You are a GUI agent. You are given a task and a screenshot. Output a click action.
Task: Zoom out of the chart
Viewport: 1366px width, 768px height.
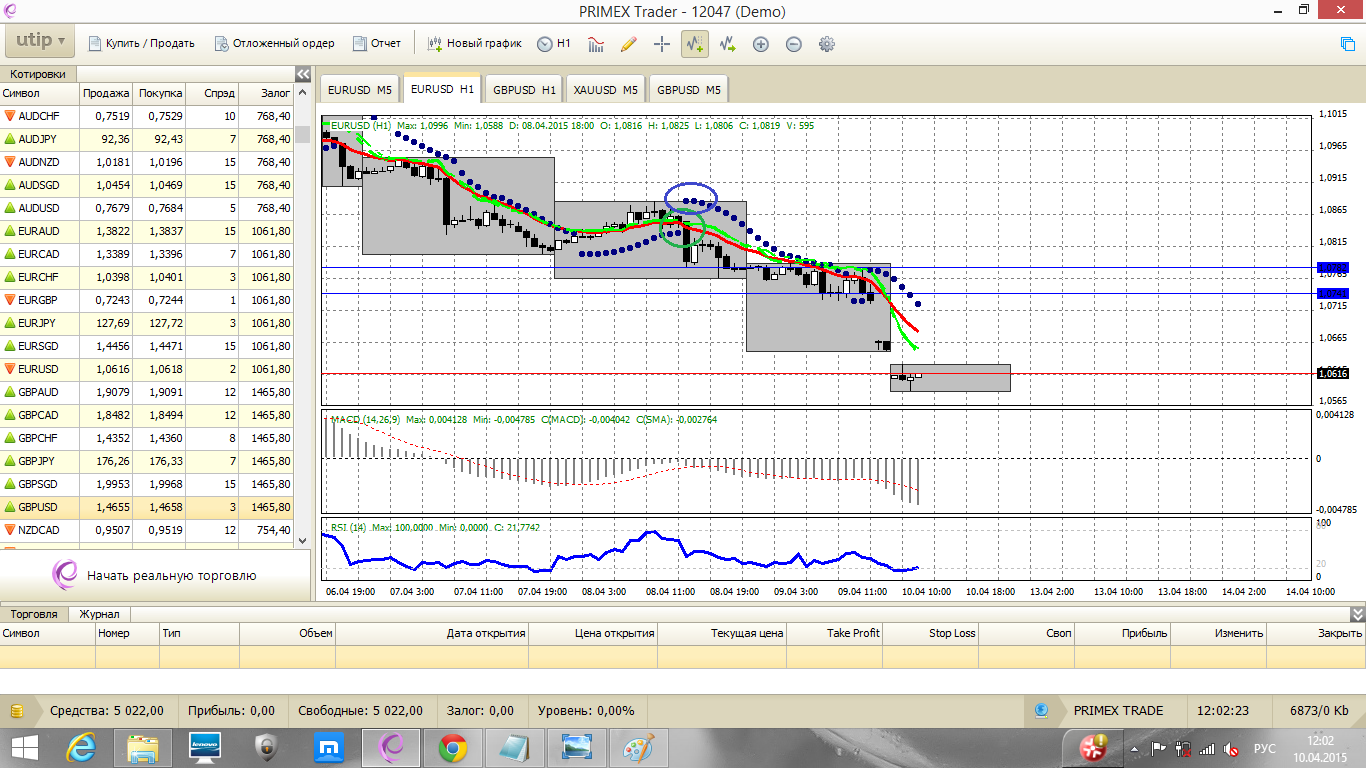(793, 44)
